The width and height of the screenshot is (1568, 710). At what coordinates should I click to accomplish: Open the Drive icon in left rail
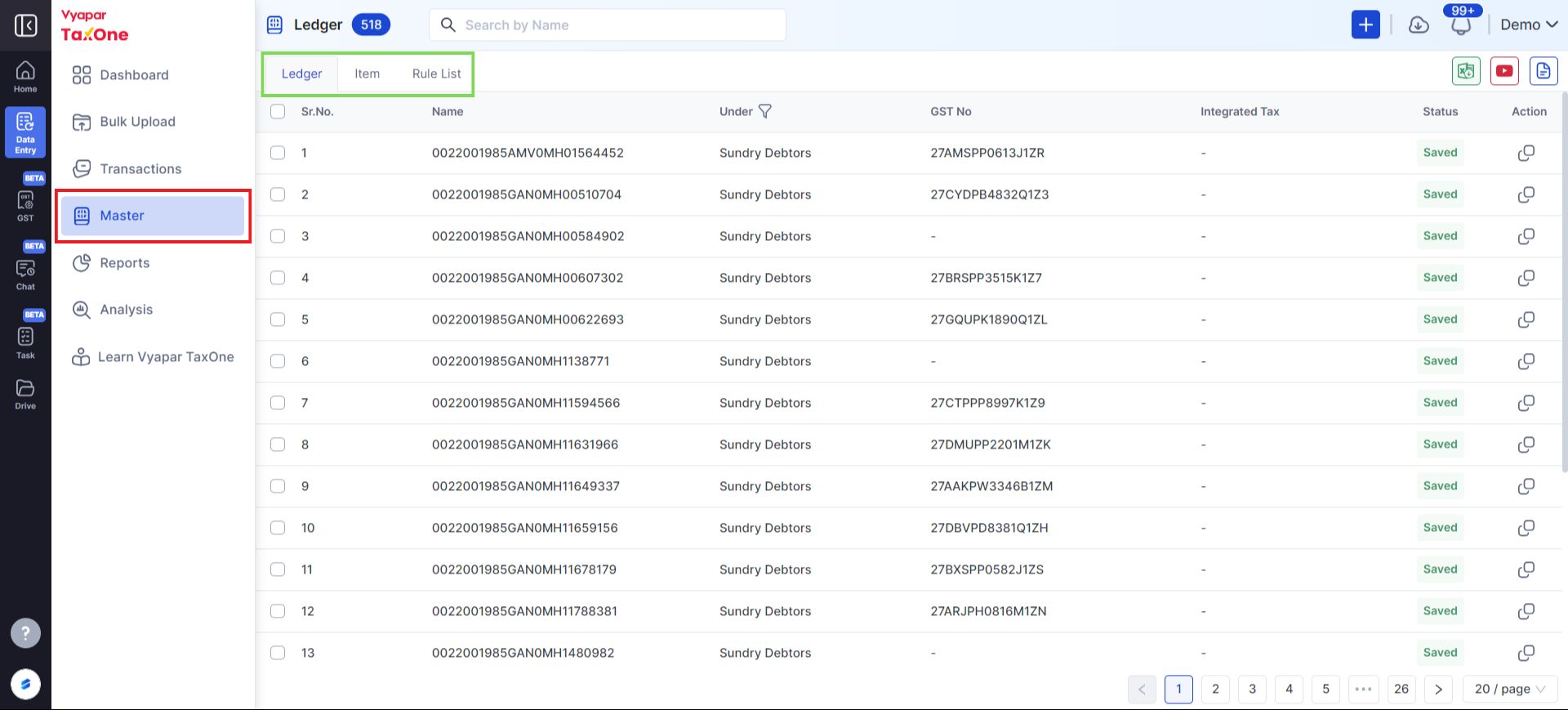pyautogui.click(x=25, y=394)
